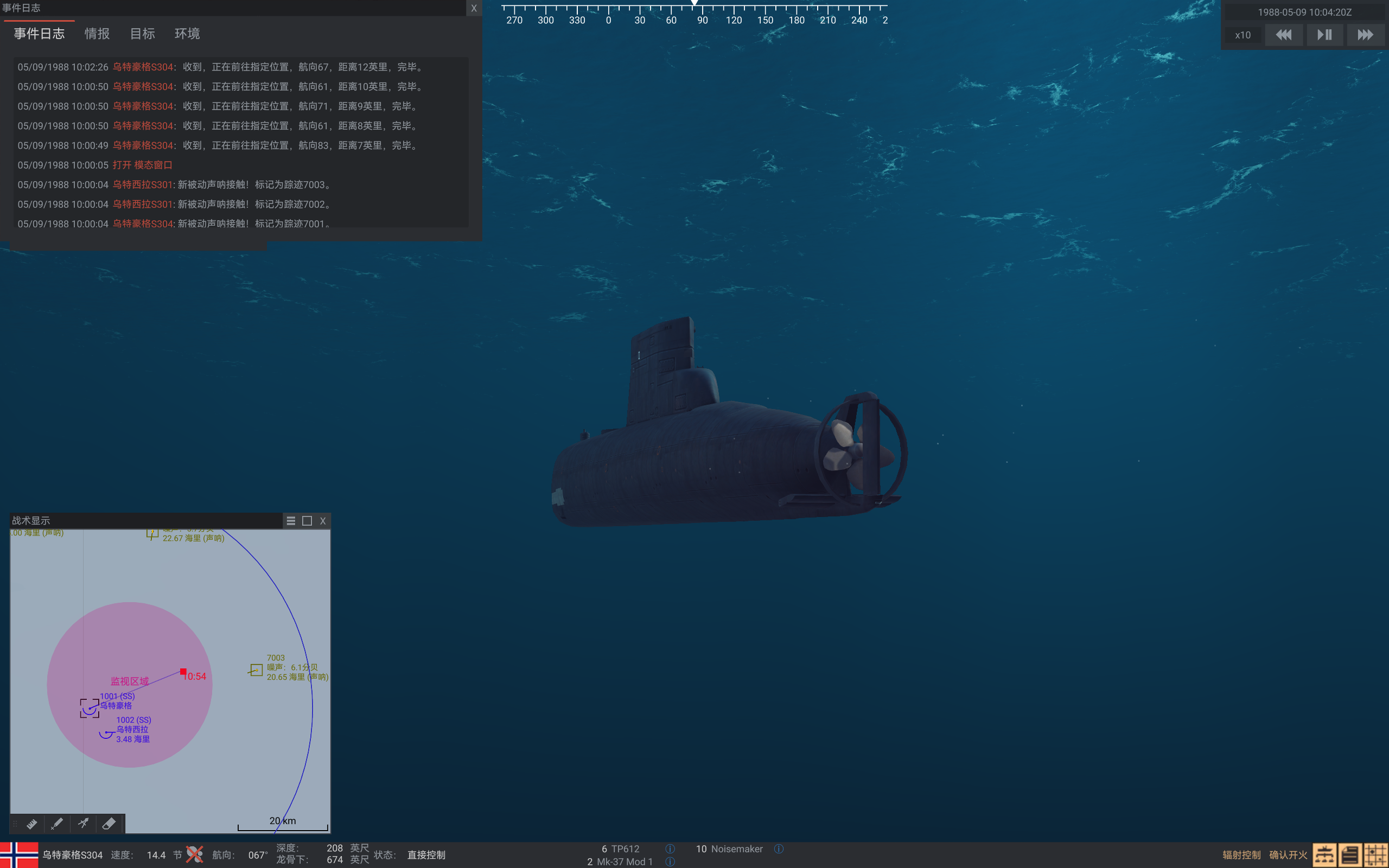Toggle 辐射控制 emissions control
The height and width of the screenshot is (868, 1389).
coord(1240,854)
